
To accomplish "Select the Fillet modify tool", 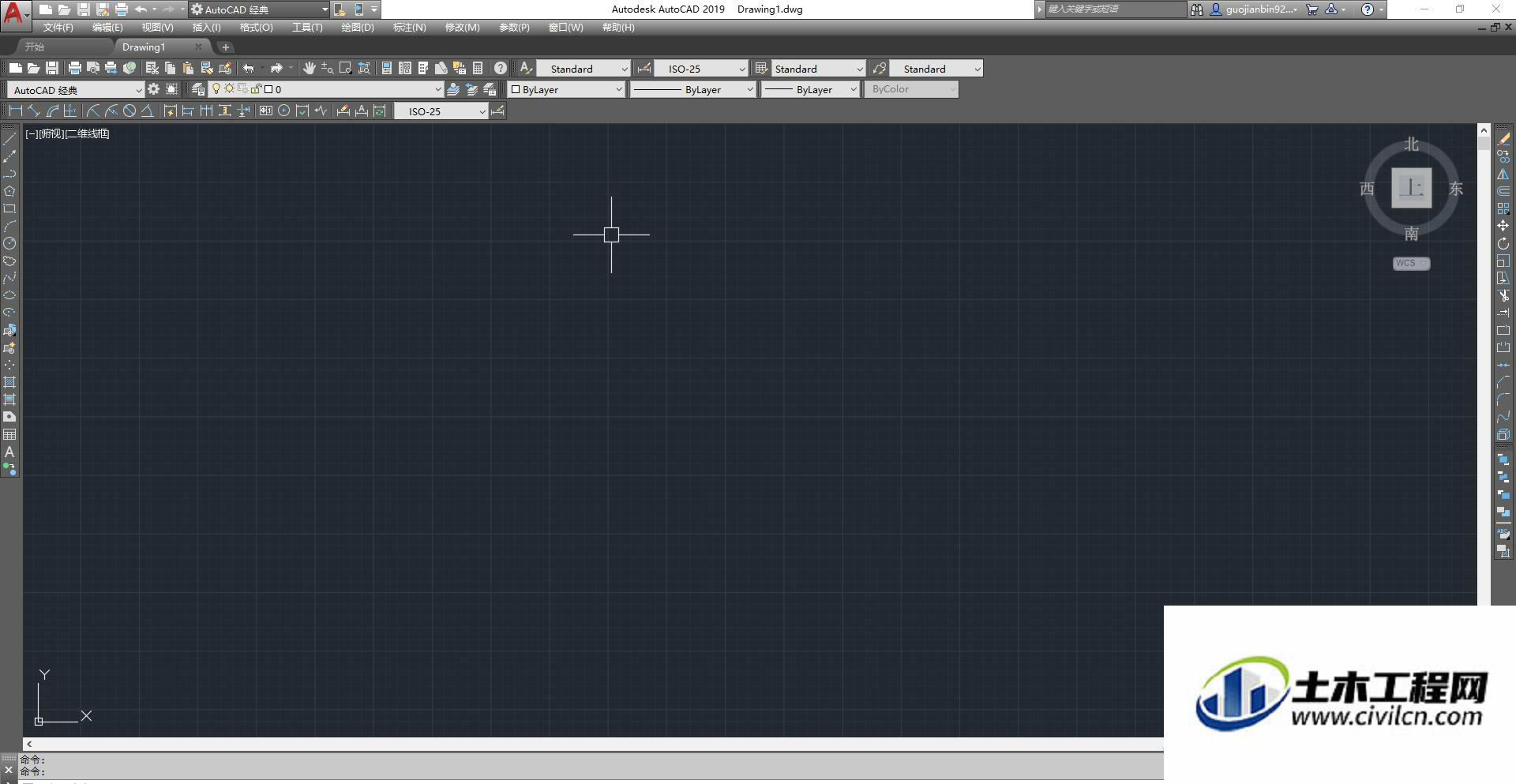I will [x=1503, y=400].
